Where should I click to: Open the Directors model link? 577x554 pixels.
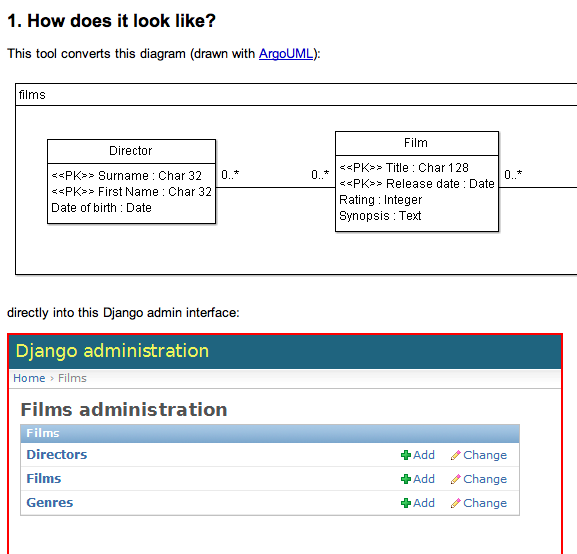click(57, 455)
